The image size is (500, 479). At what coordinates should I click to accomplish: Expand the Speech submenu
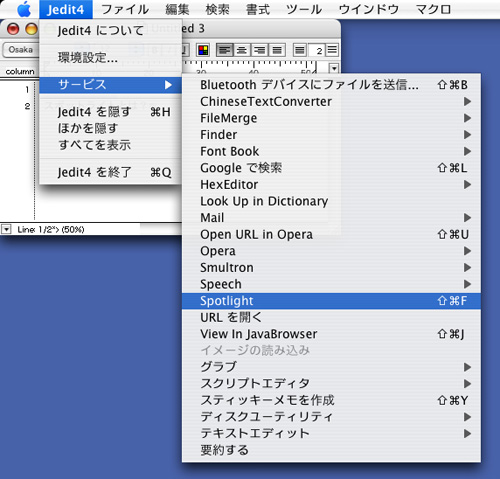click(331, 284)
